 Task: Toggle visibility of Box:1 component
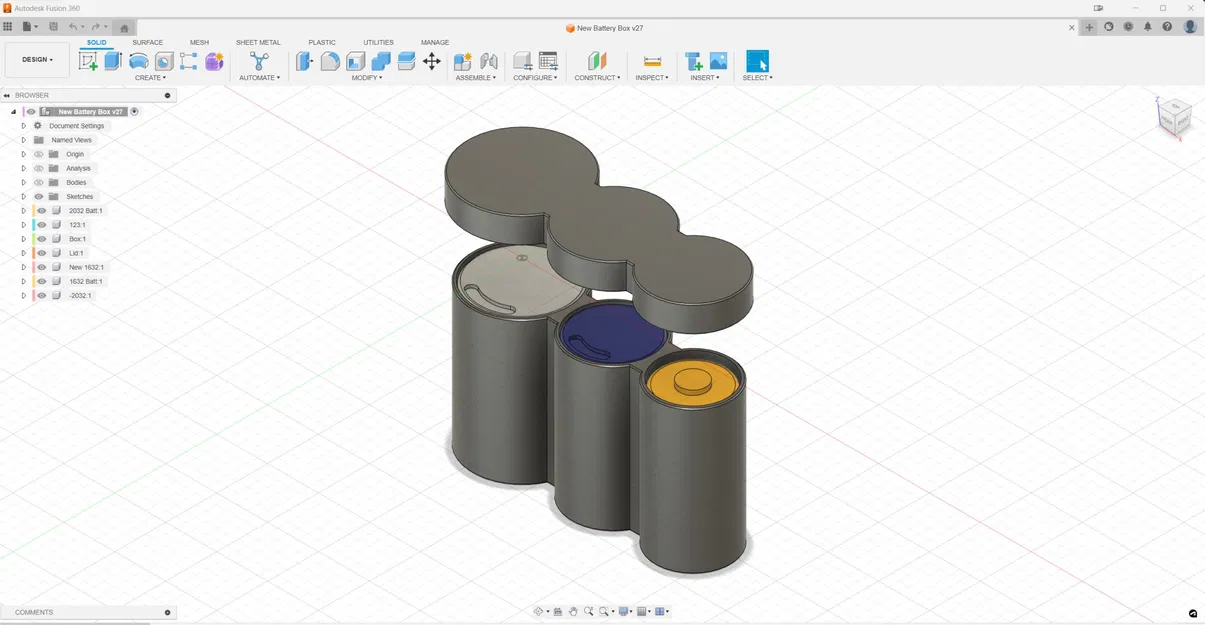pos(41,239)
